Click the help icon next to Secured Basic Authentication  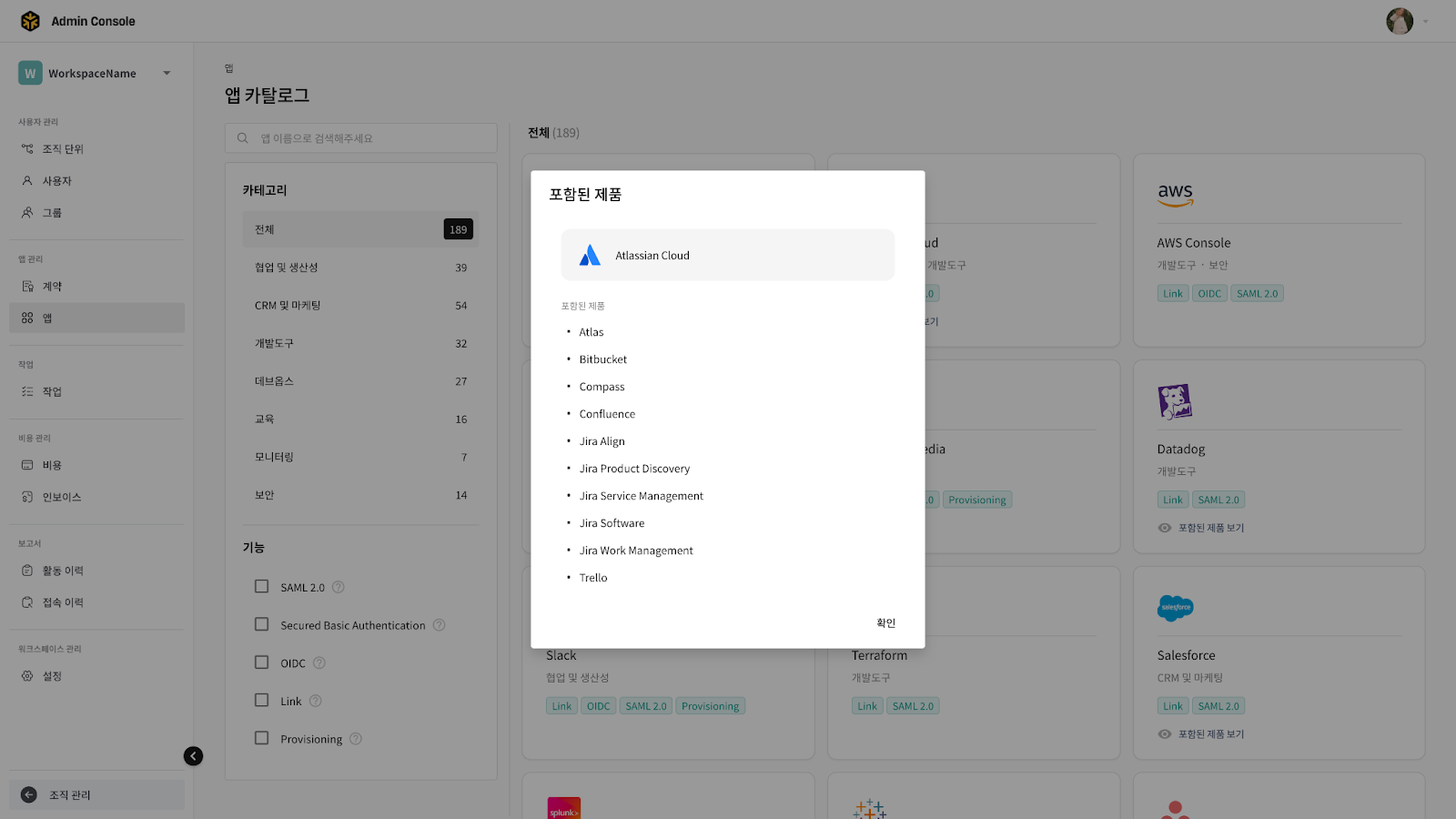point(440,625)
